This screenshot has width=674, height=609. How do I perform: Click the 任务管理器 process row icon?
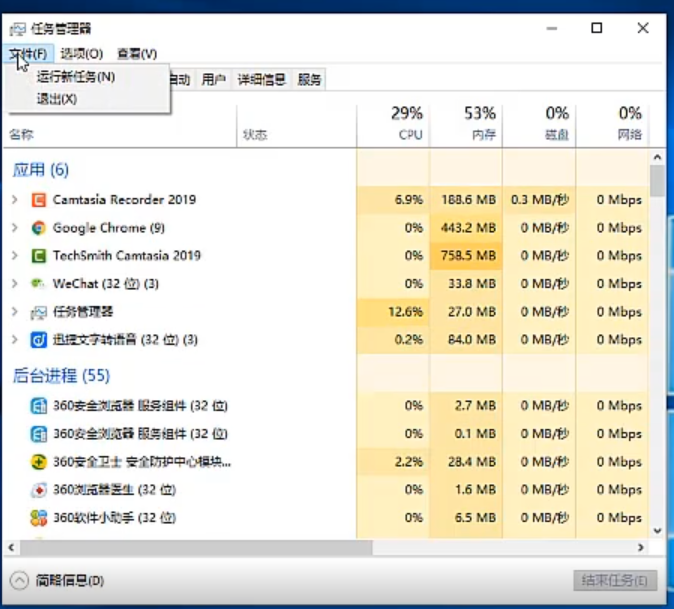pyautogui.click(x=38, y=312)
